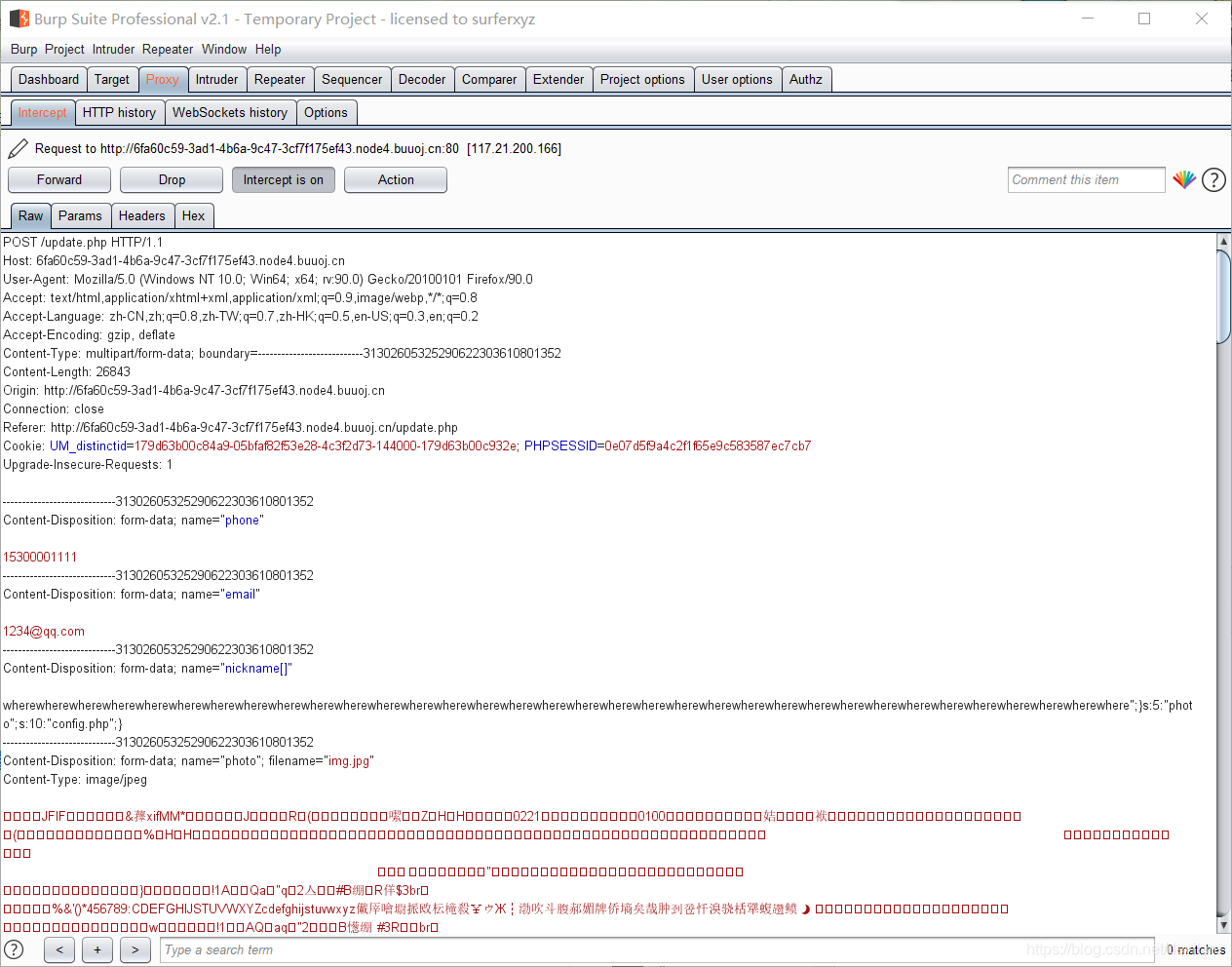Open the Comparer tab
This screenshot has height=967, width=1232.
pos(489,79)
